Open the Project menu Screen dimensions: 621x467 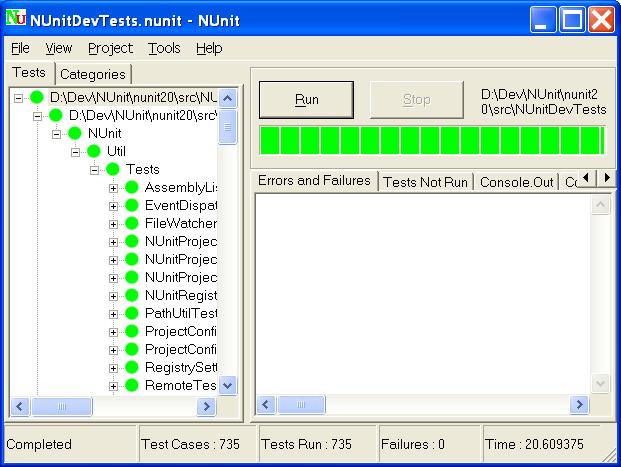[110, 48]
